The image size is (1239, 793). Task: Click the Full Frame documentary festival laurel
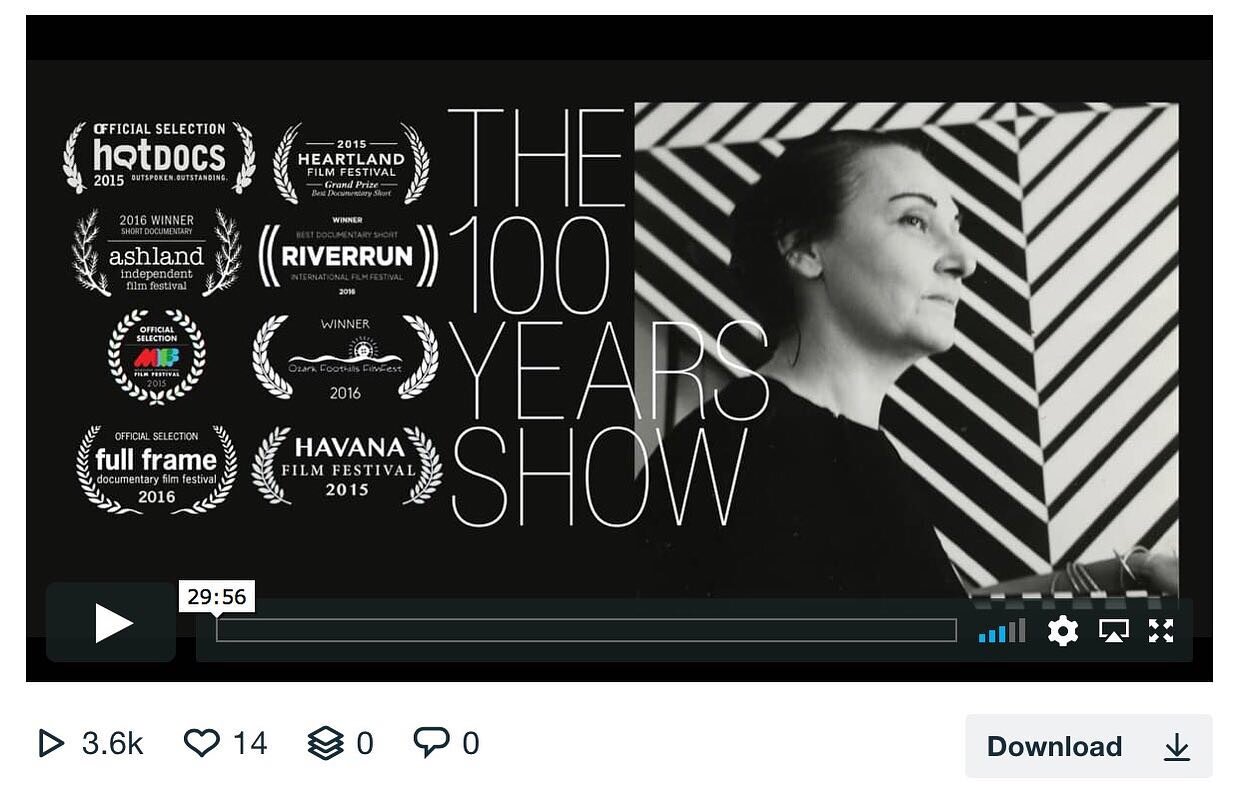156,468
